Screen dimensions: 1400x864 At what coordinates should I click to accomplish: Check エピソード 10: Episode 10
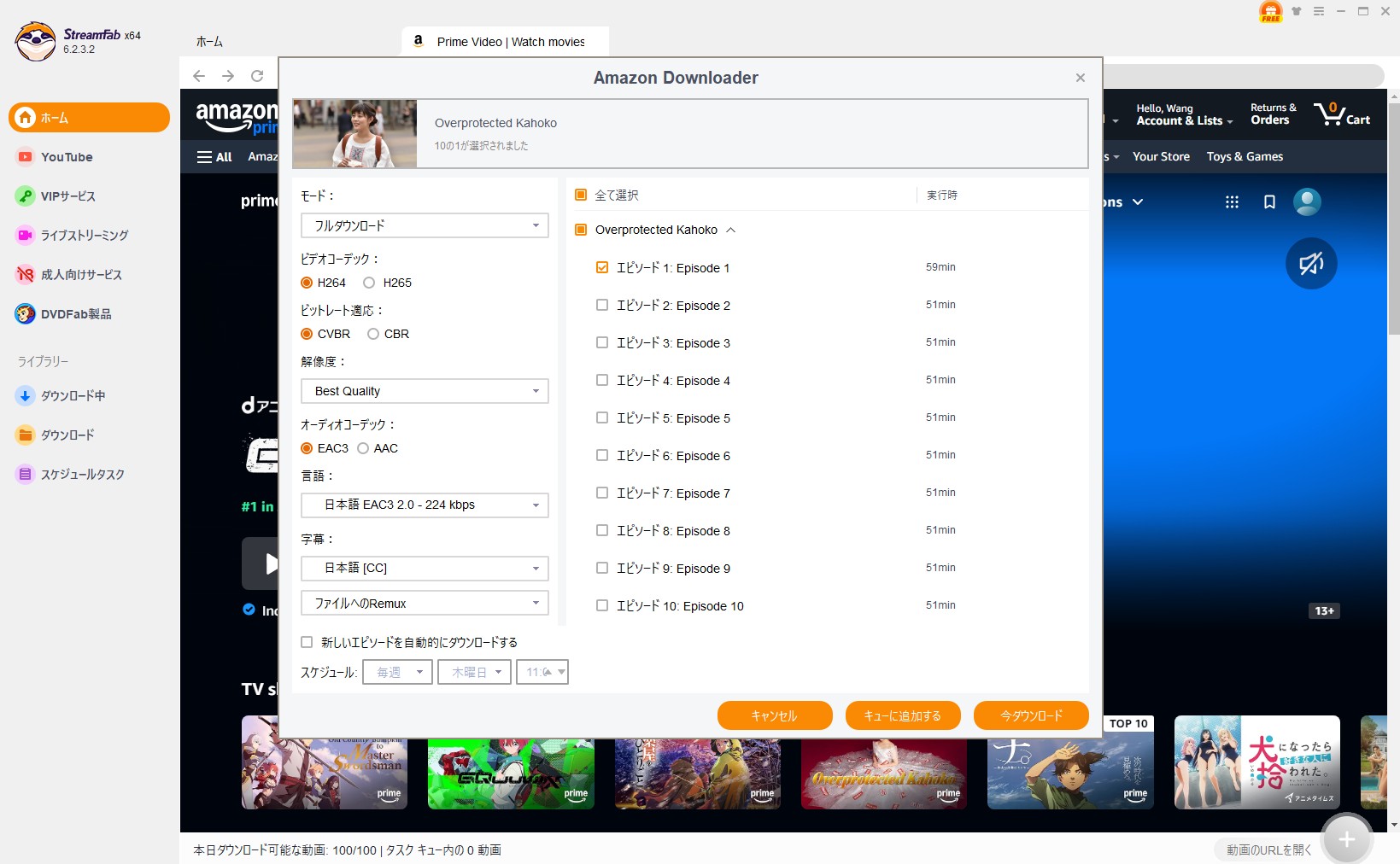click(x=602, y=605)
